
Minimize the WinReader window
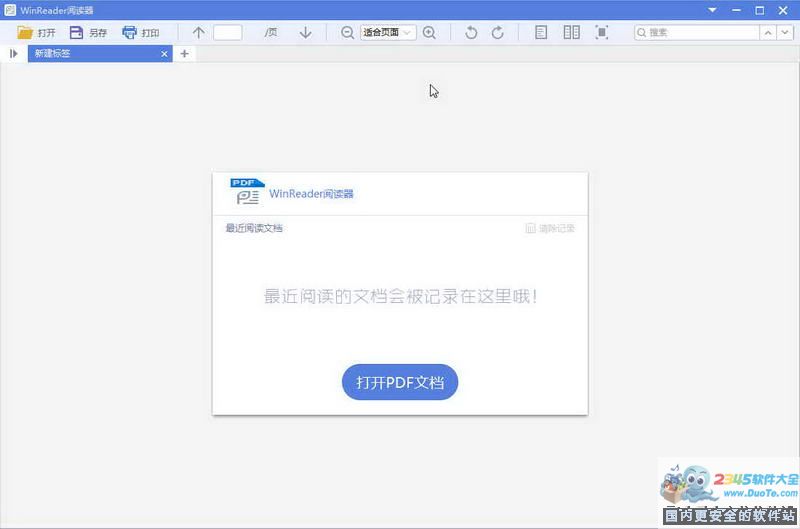(736, 10)
